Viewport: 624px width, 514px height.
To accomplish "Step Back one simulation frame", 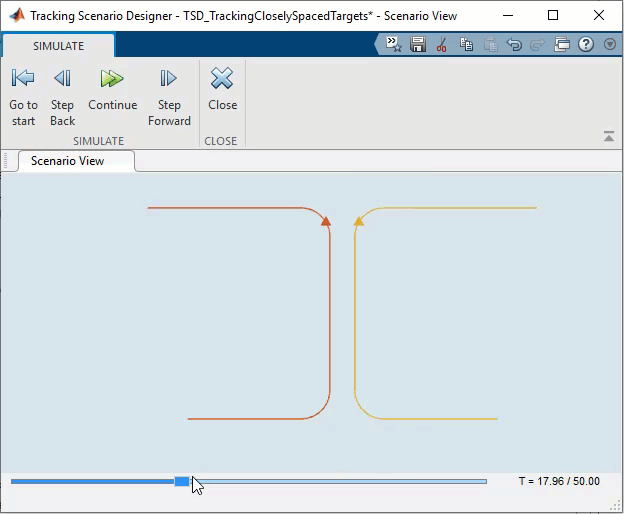I will click(x=62, y=97).
